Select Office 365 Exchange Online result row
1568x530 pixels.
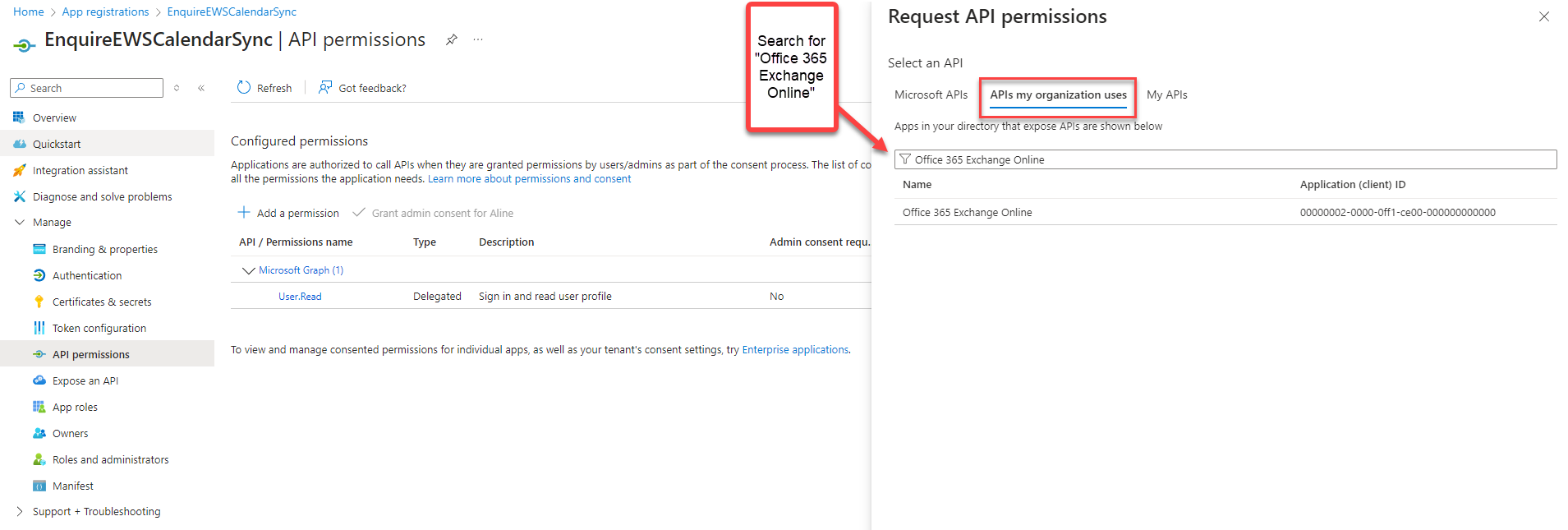coord(1225,212)
